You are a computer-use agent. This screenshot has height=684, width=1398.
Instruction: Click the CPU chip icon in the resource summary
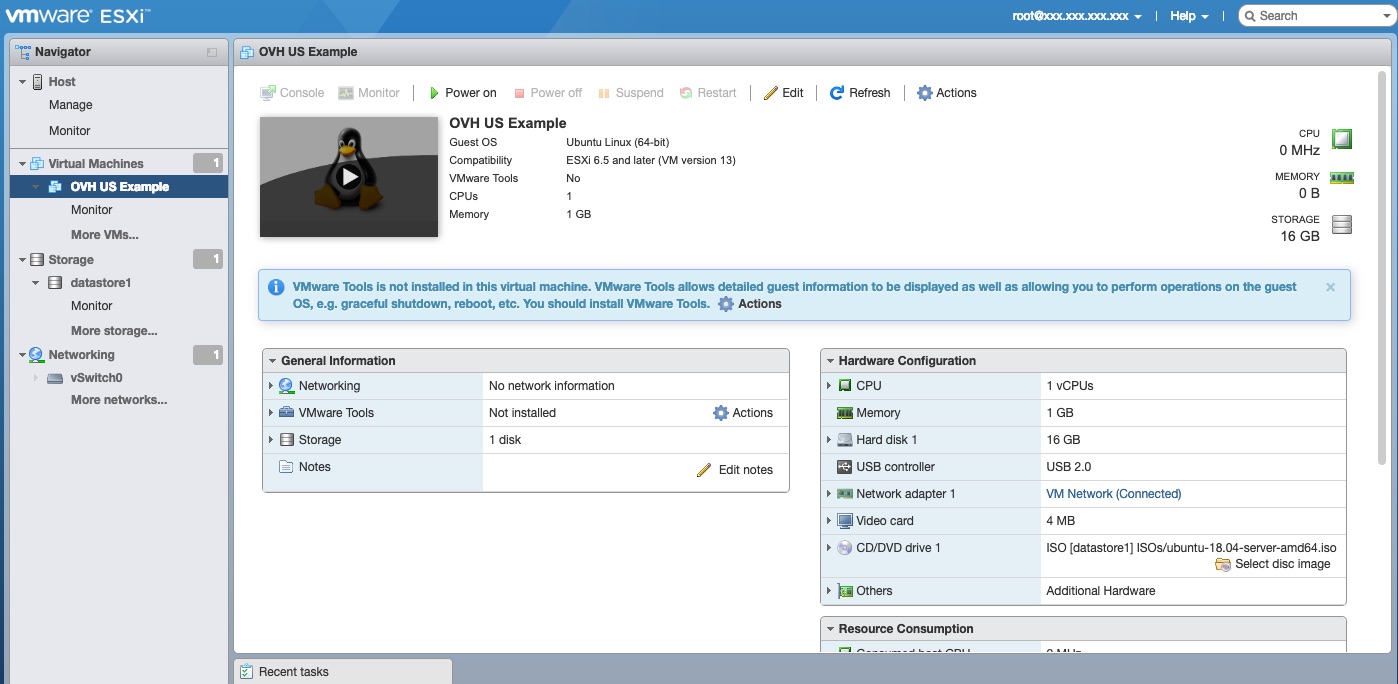click(x=1341, y=139)
